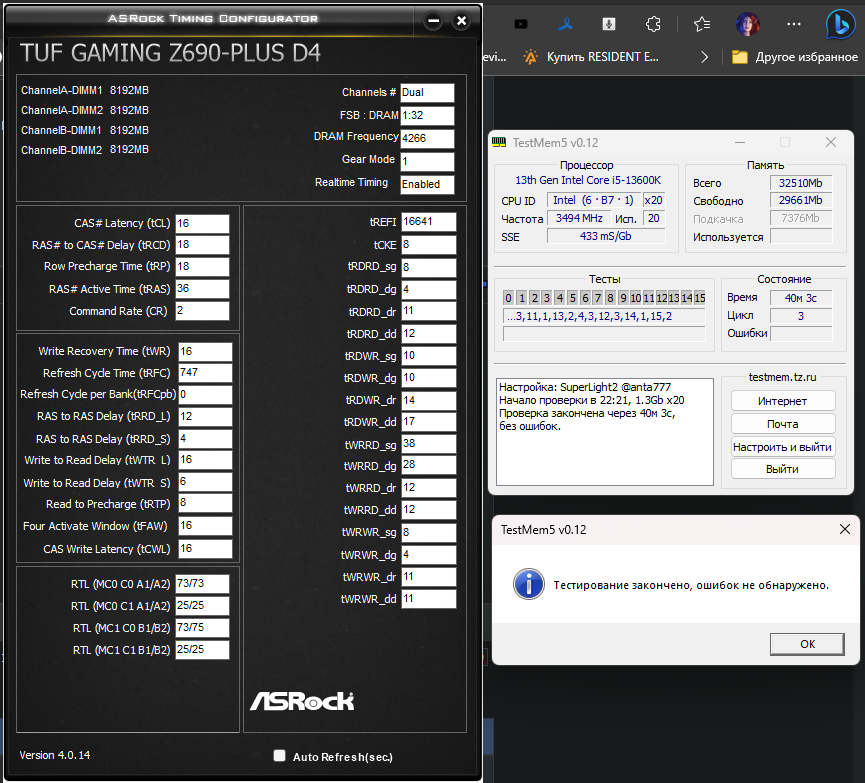Close the ASRock Timing Configurator window
Viewport: 865px width, 783px height.
tap(461, 21)
